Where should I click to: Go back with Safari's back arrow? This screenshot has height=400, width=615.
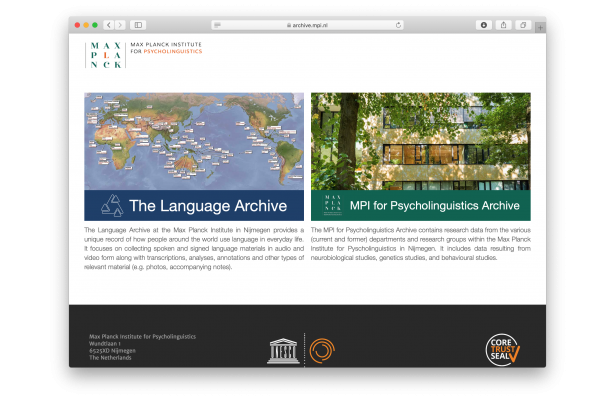coord(109,25)
